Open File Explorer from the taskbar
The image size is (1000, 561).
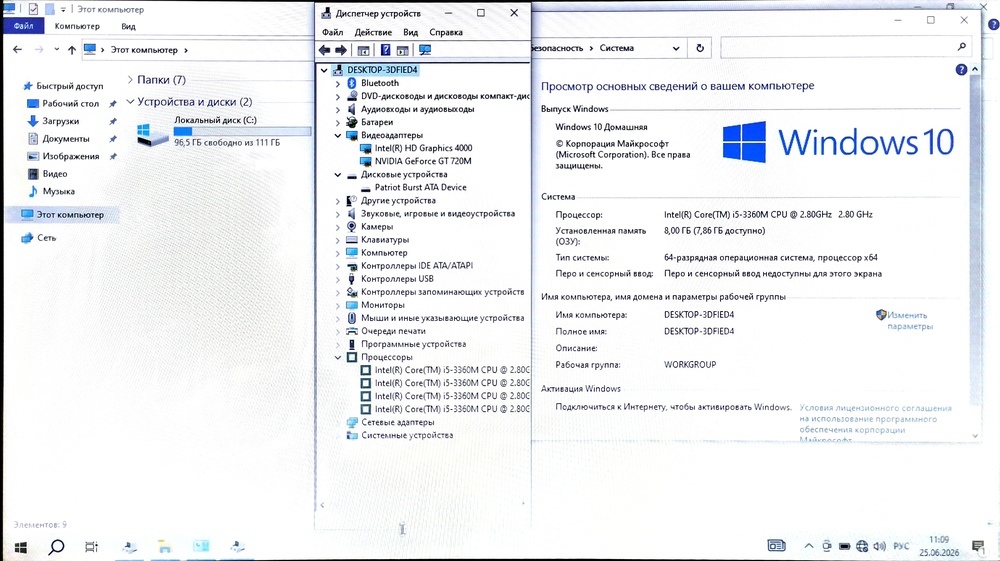(x=165, y=547)
